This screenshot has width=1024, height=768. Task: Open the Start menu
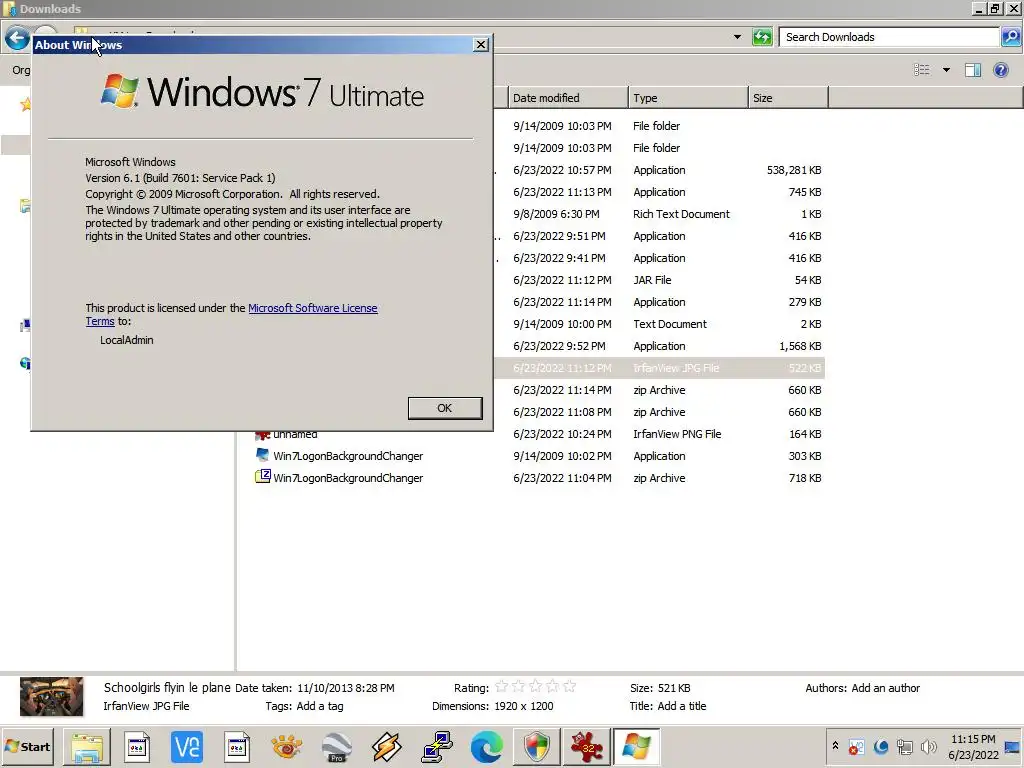point(27,746)
